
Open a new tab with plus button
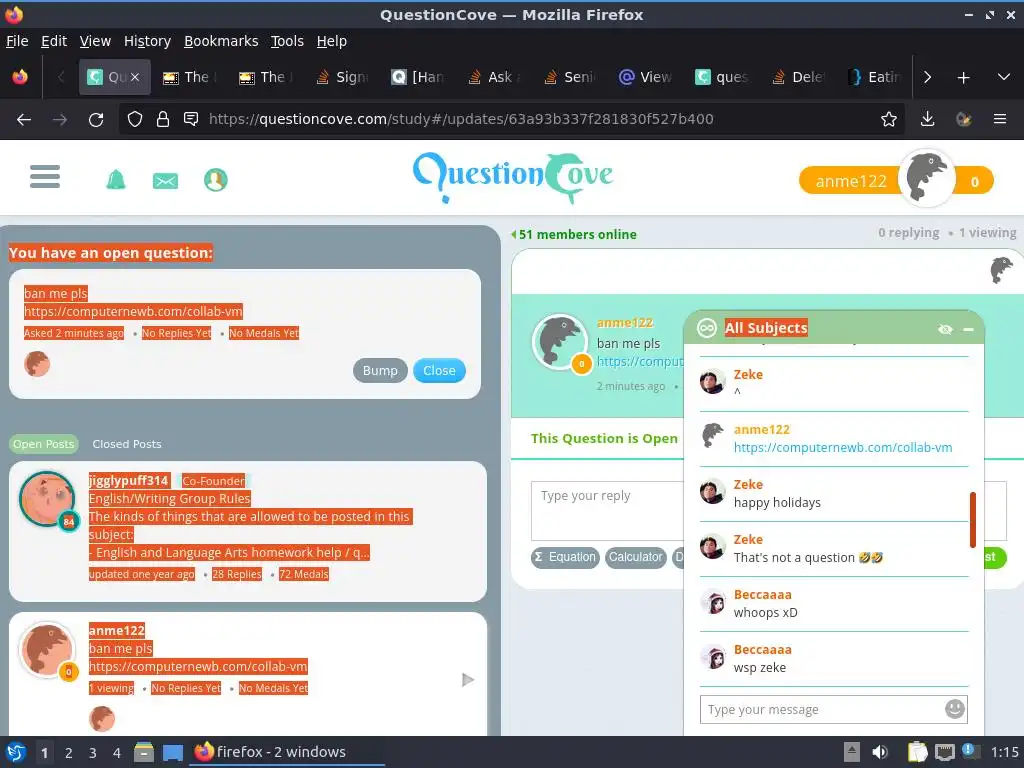click(x=963, y=77)
